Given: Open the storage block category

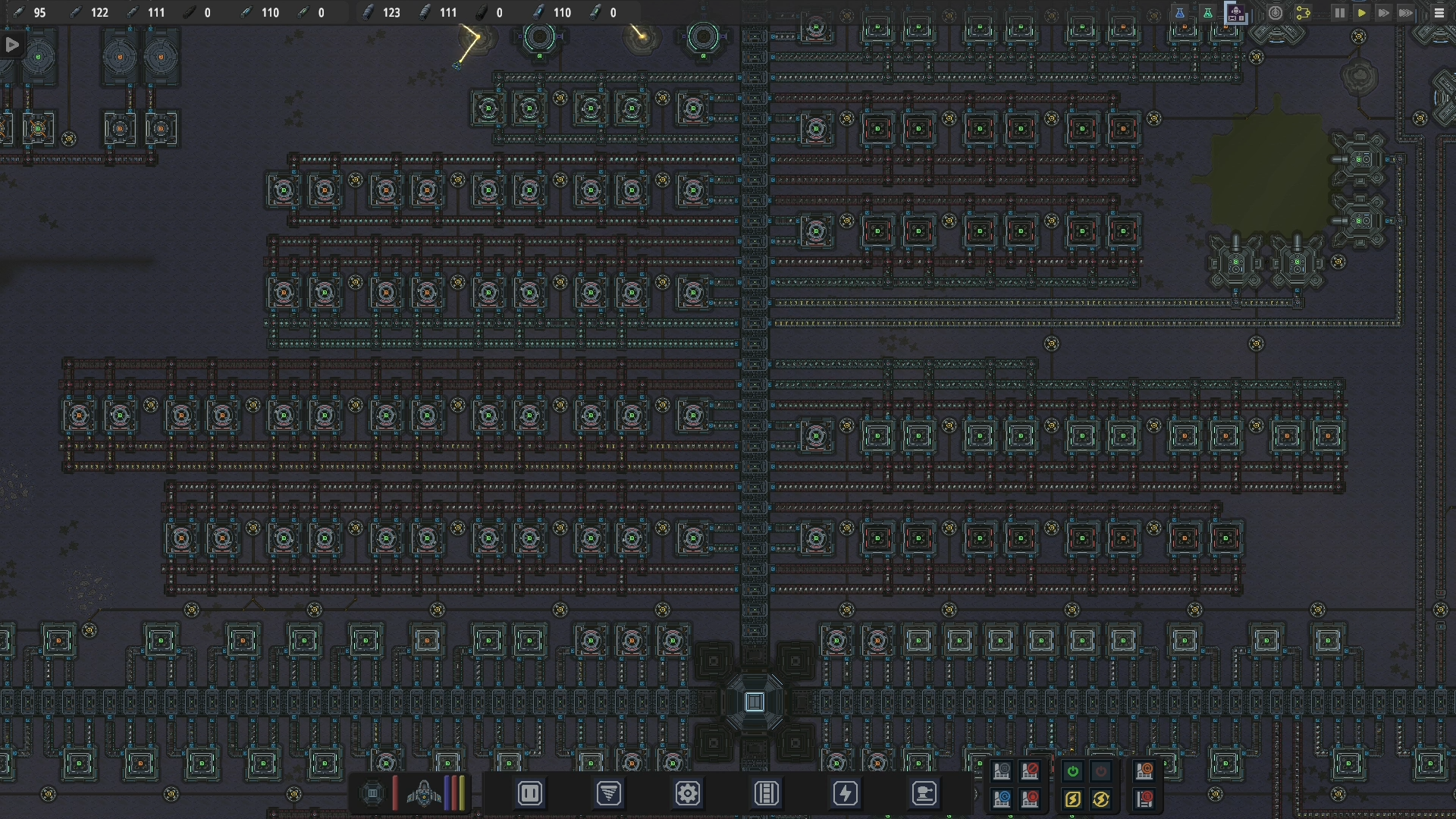Looking at the screenshot, I should [x=529, y=794].
